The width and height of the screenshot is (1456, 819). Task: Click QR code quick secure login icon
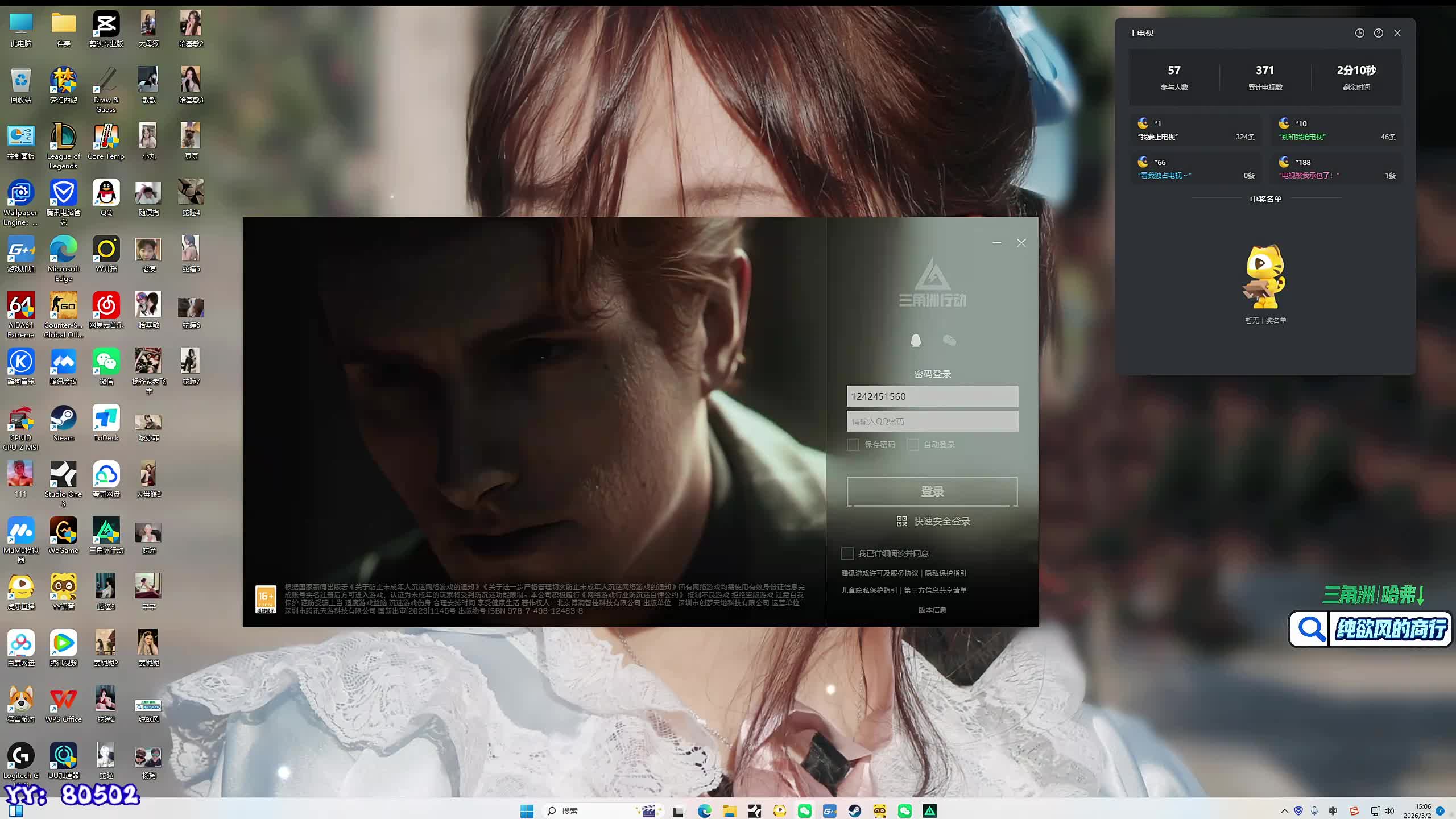(x=902, y=521)
